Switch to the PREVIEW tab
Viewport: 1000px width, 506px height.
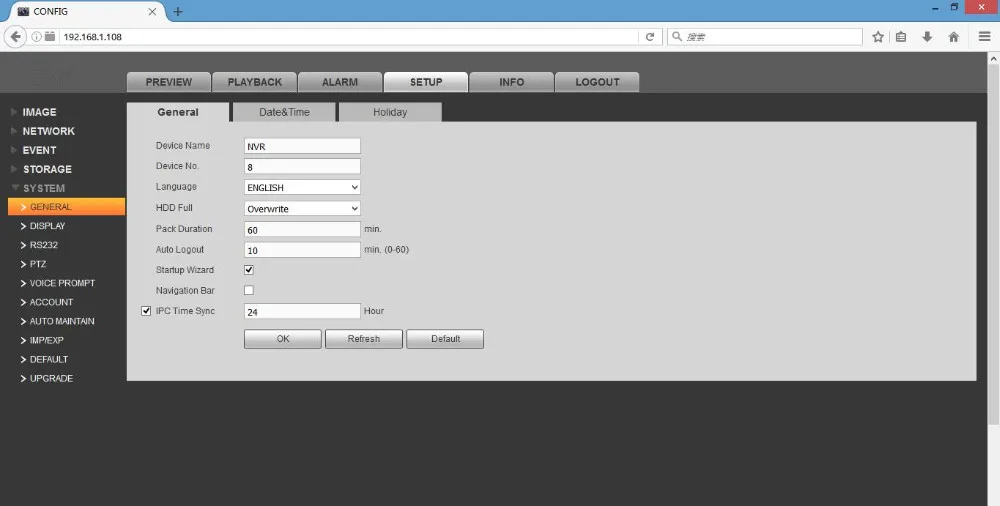[168, 82]
